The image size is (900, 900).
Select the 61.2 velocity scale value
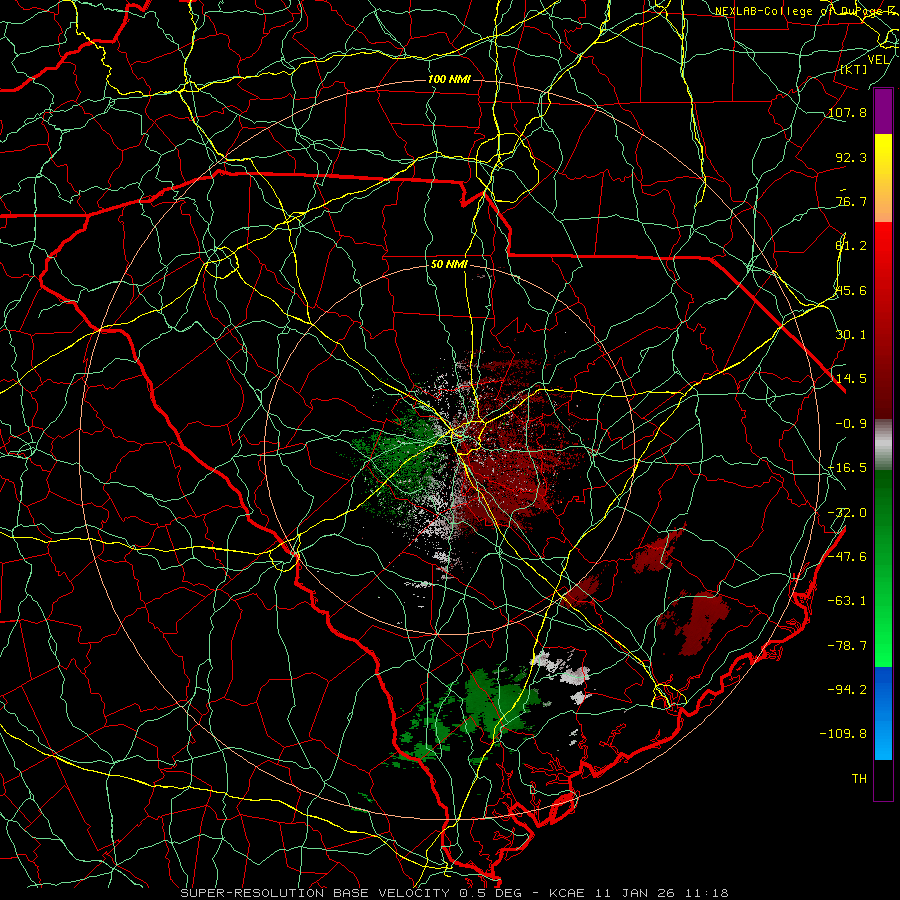851,246
